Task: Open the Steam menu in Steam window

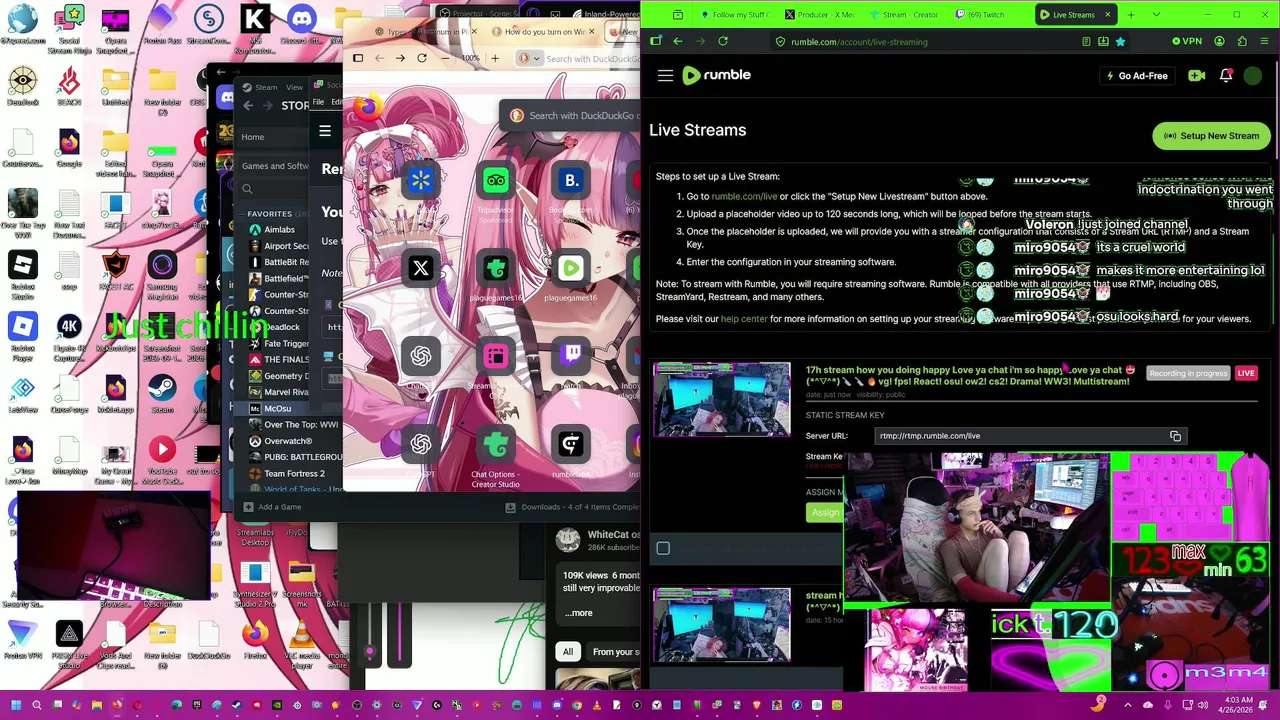Action: 266,87
